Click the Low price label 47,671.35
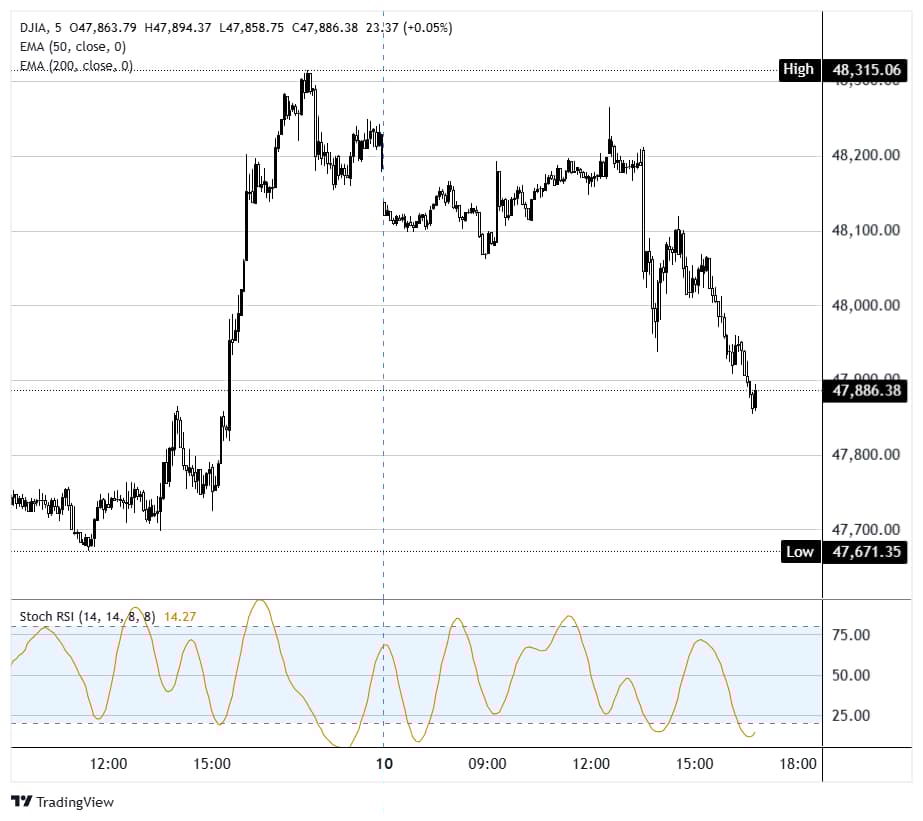 [x=865, y=551]
